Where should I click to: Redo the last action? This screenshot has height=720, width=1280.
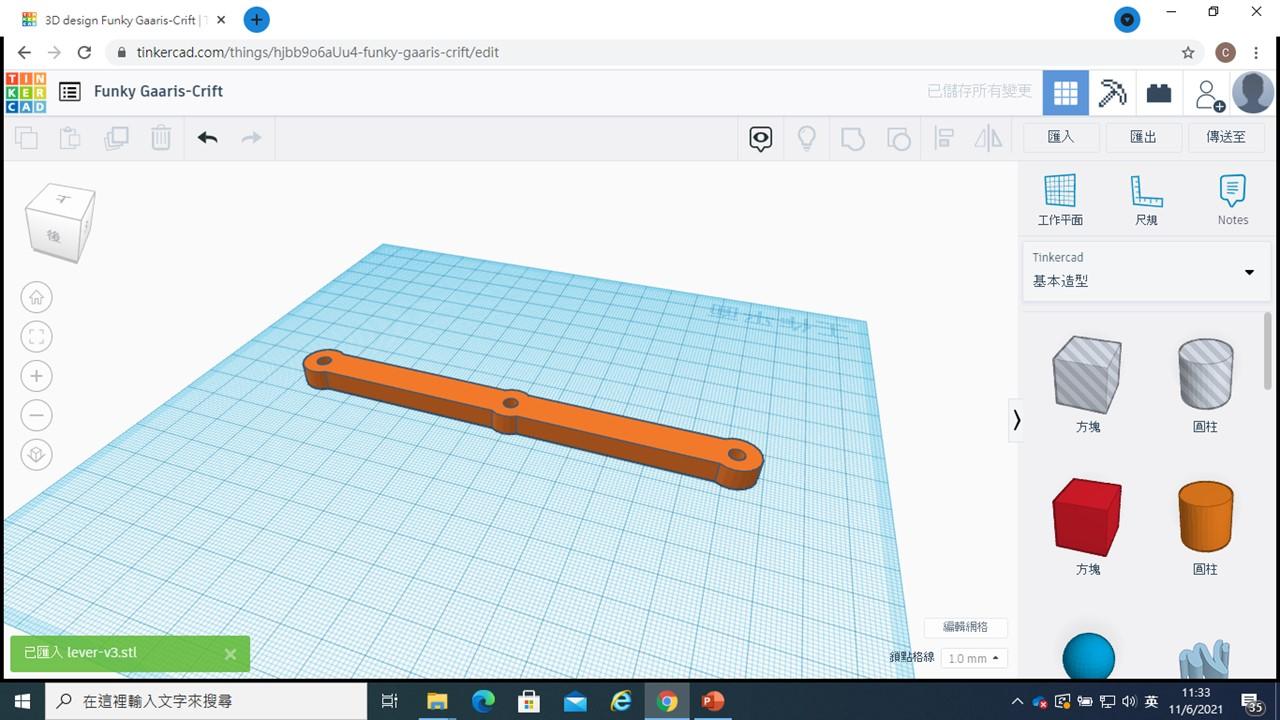click(251, 138)
